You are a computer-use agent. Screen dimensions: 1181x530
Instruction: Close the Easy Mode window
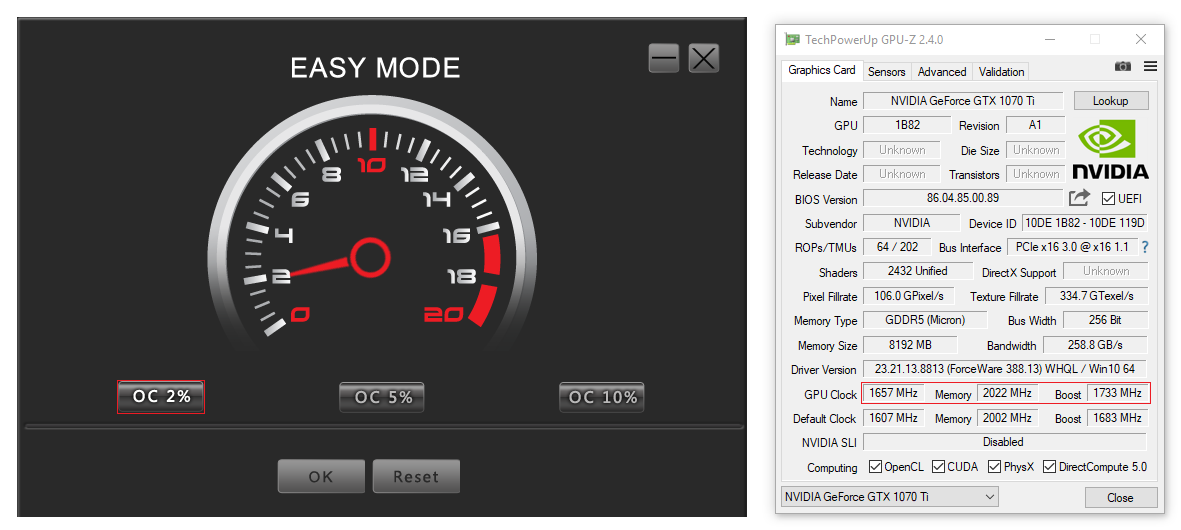(x=703, y=59)
